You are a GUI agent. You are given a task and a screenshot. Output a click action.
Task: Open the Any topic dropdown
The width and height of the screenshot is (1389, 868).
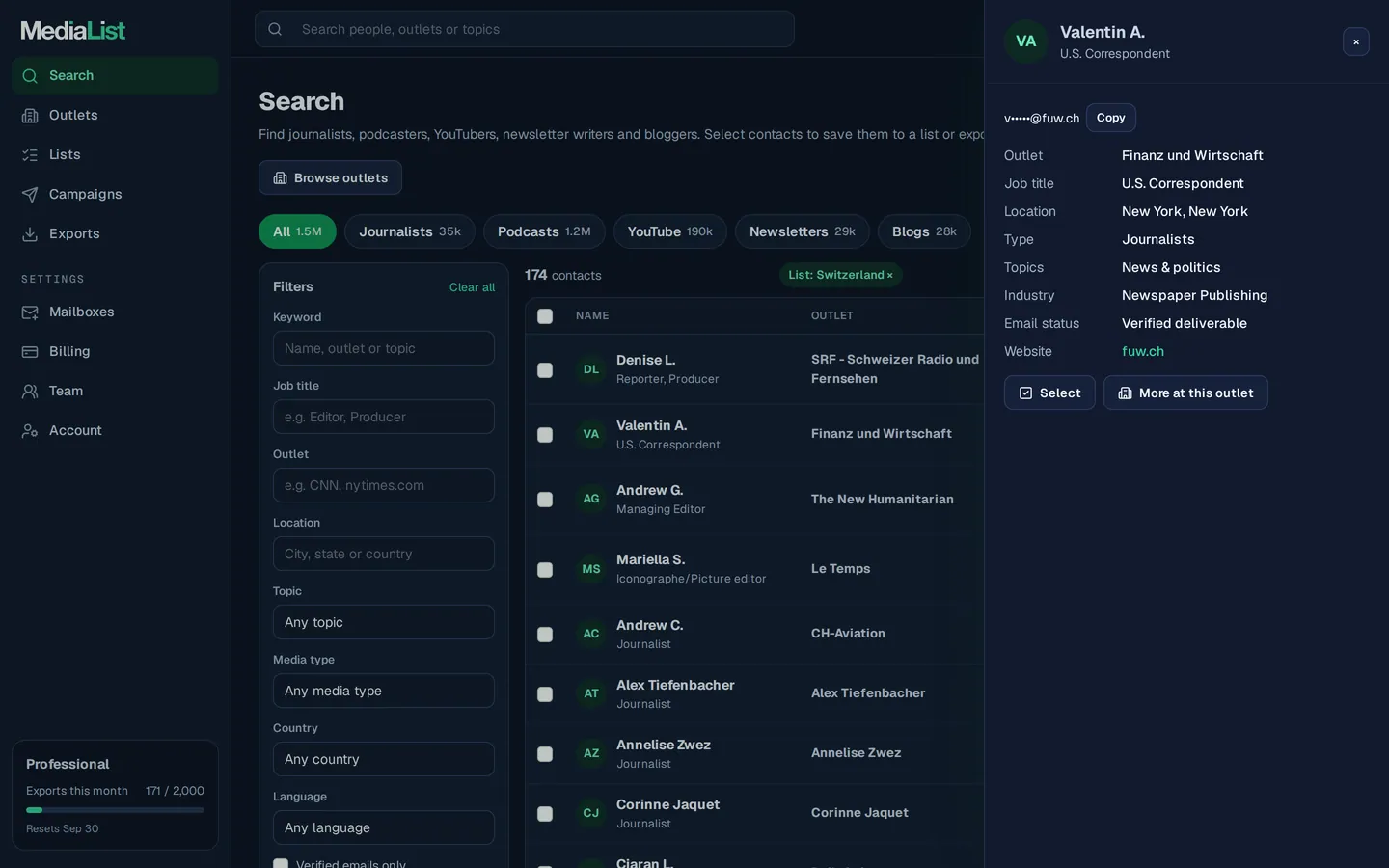[x=384, y=622]
